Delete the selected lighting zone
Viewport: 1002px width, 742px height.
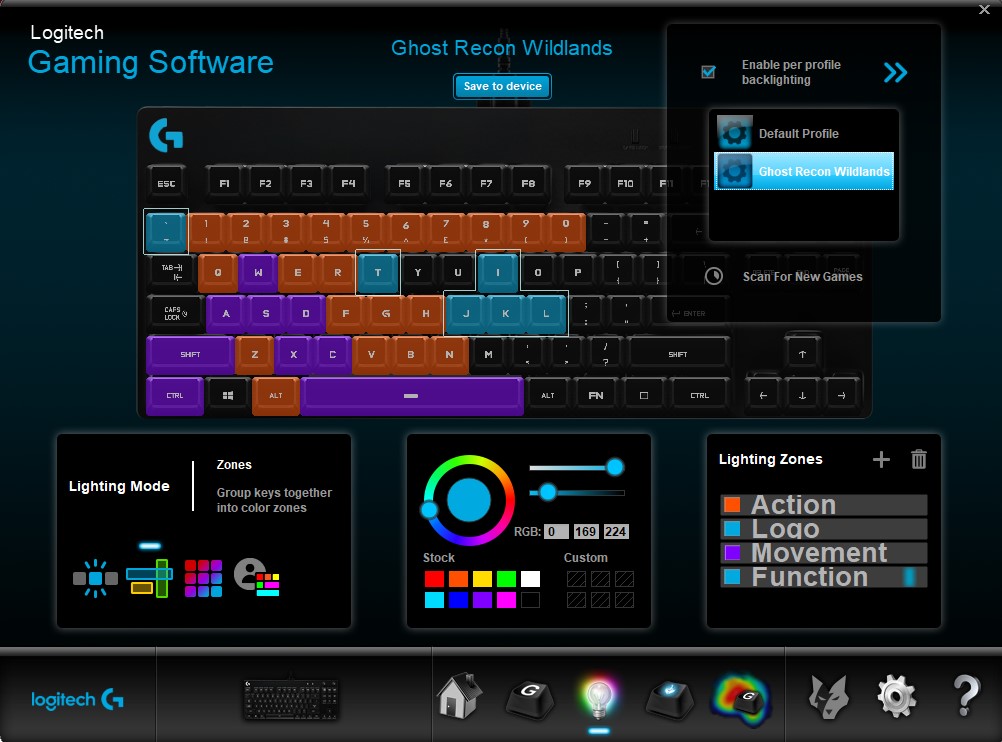919,459
